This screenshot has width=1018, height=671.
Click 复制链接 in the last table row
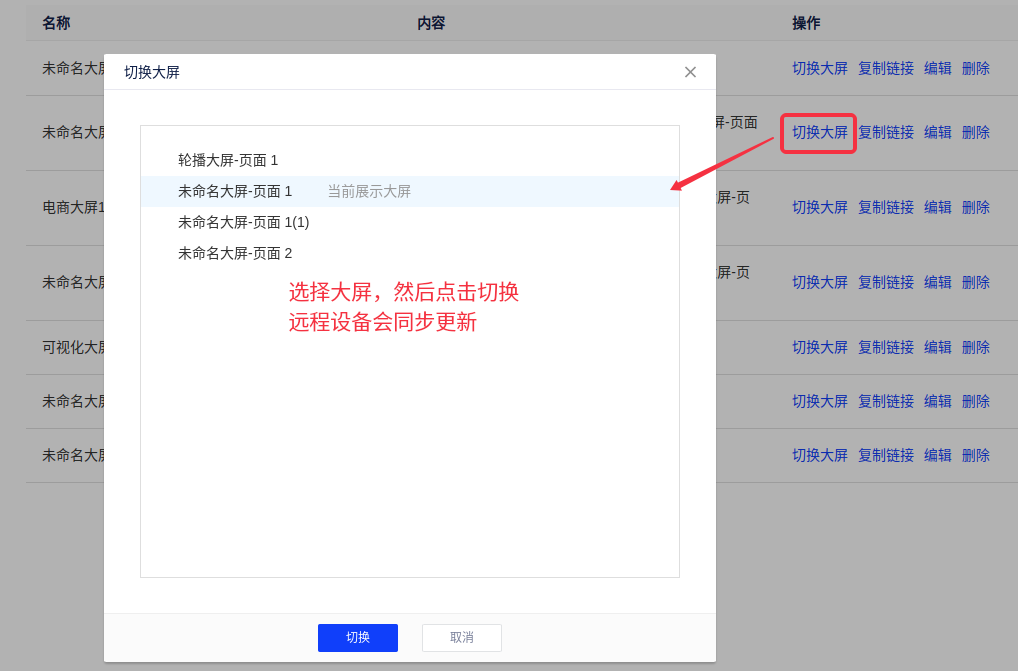885,455
